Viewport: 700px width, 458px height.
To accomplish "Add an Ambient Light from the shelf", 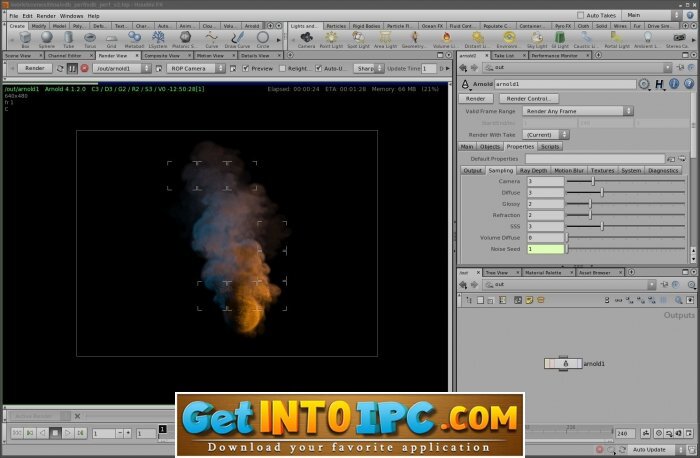I will (647, 39).
